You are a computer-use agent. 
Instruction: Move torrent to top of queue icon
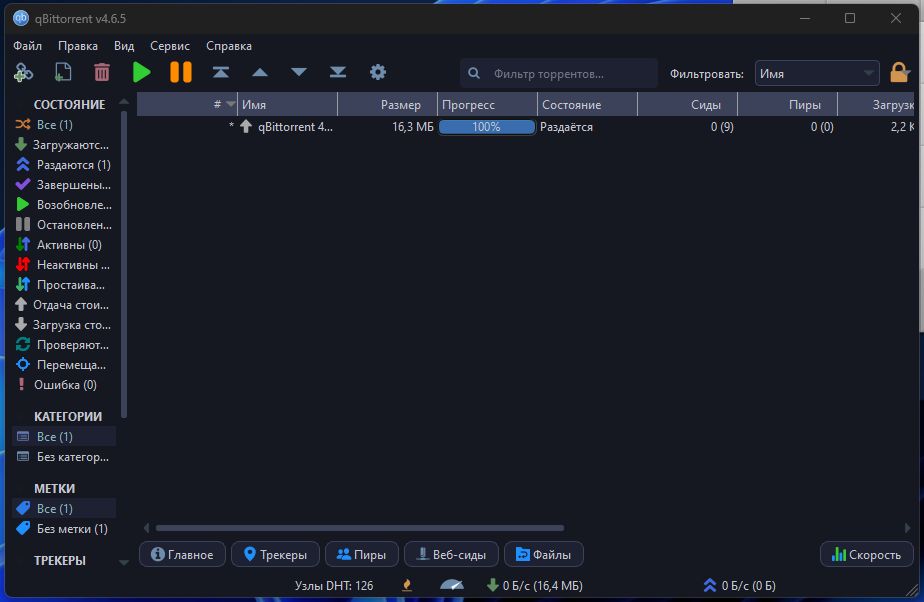point(221,72)
